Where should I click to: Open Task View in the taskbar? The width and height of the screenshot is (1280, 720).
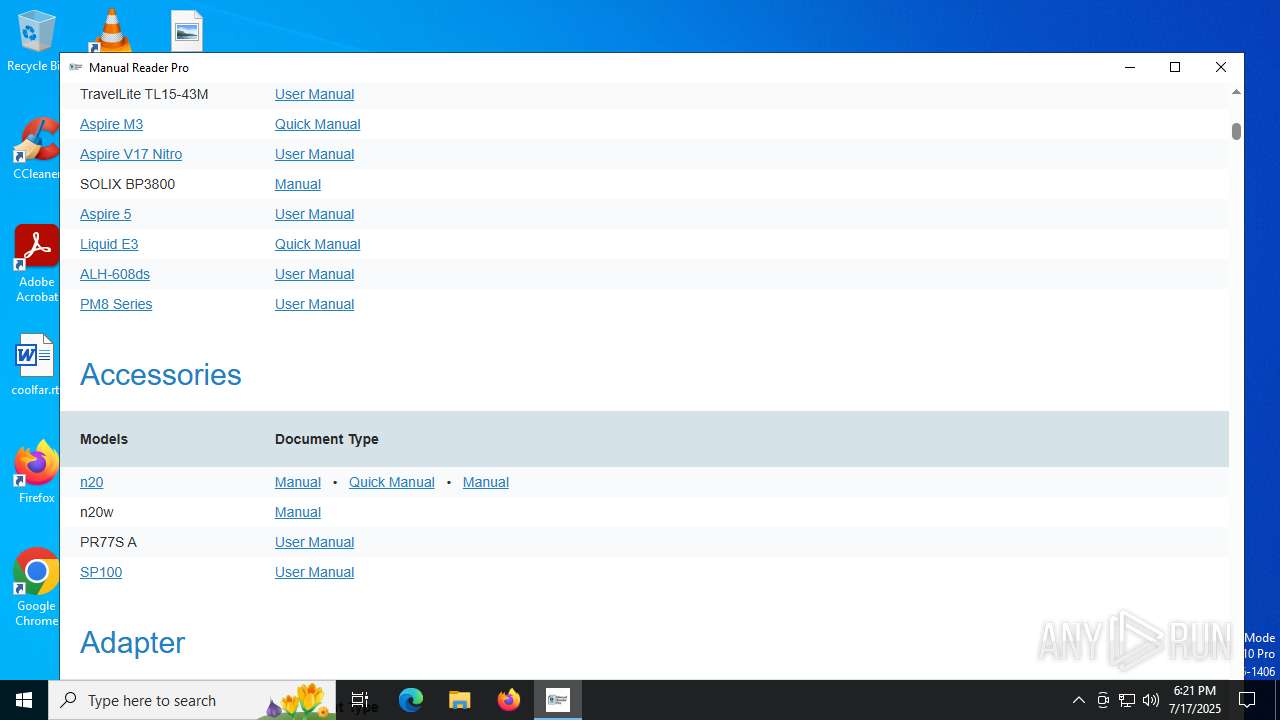point(360,700)
